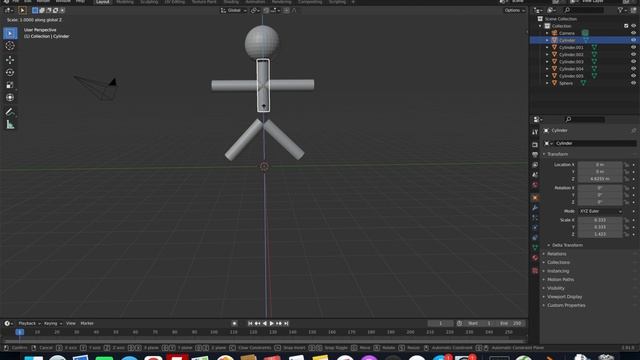The width and height of the screenshot is (640, 360).
Task: Open the Physics properties tab
Action: pos(535,228)
